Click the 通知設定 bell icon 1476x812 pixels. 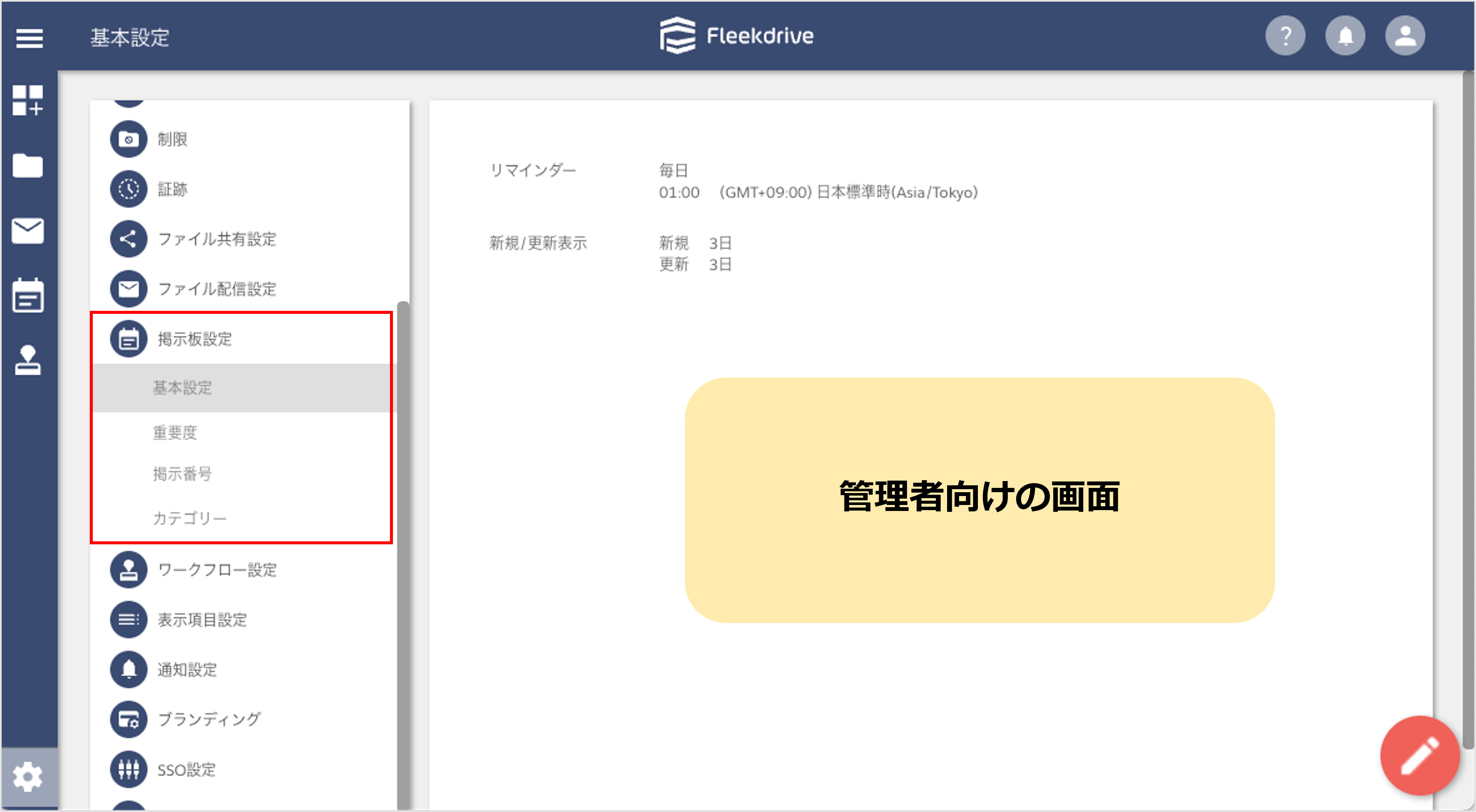pos(128,669)
